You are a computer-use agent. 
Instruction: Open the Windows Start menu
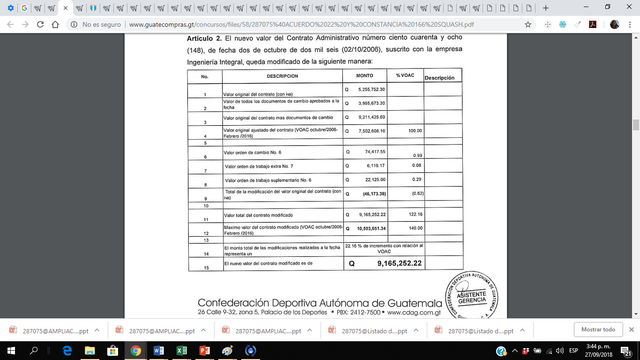point(11,351)
